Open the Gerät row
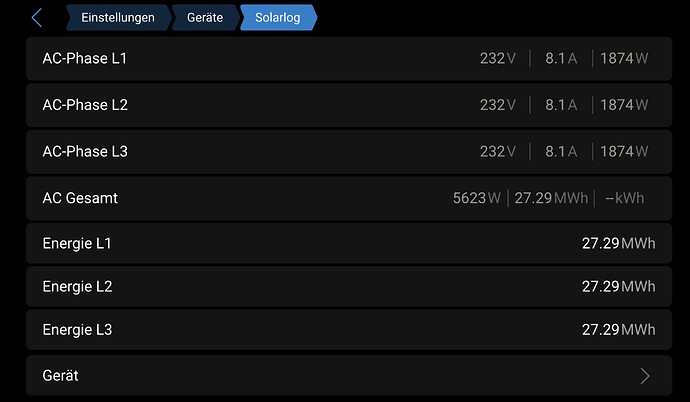Image resolution: width=690 pixels, height=402 pixels. [349, 376]
